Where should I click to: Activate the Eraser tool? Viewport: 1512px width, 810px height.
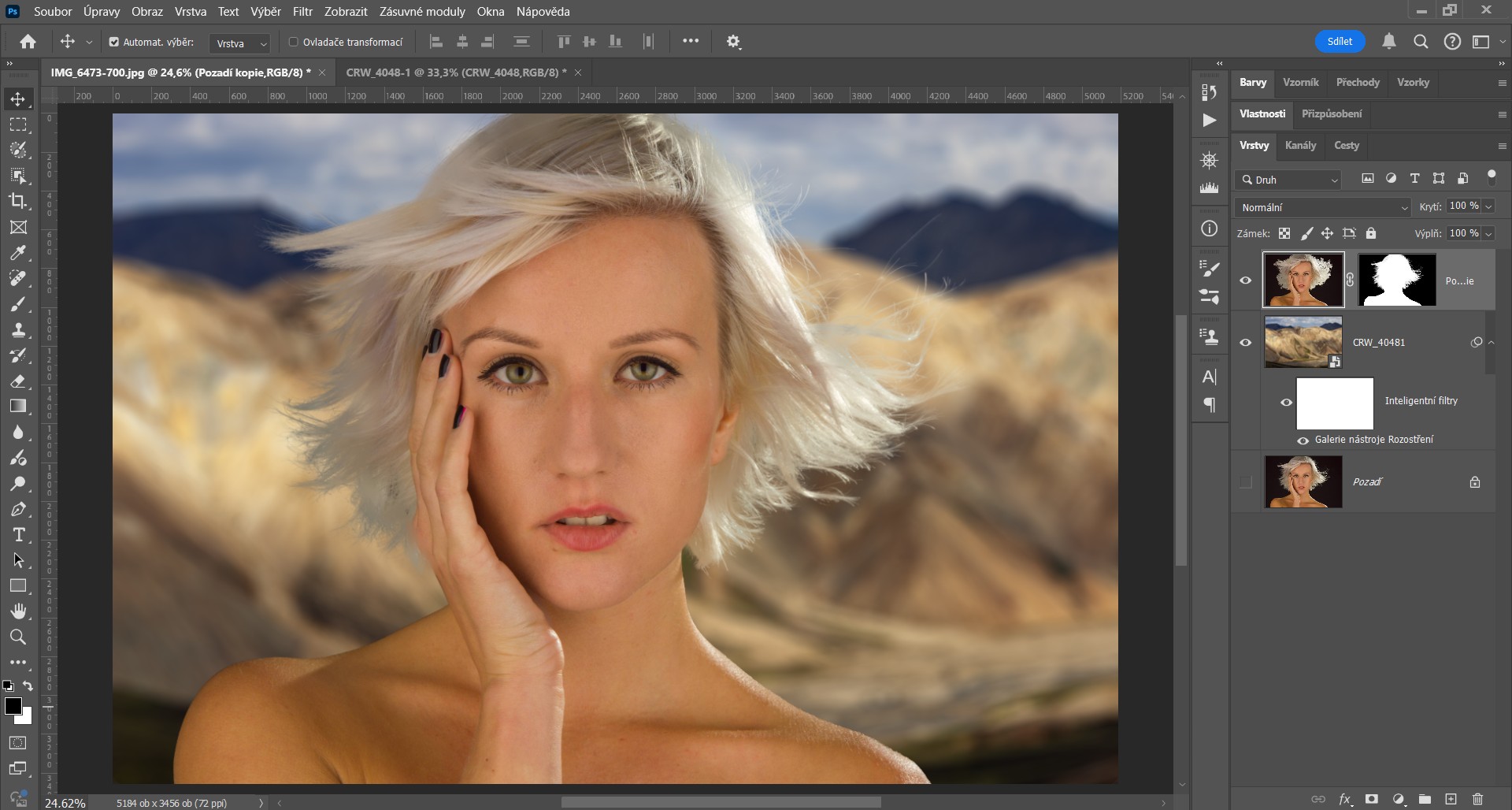click(18, 381)
